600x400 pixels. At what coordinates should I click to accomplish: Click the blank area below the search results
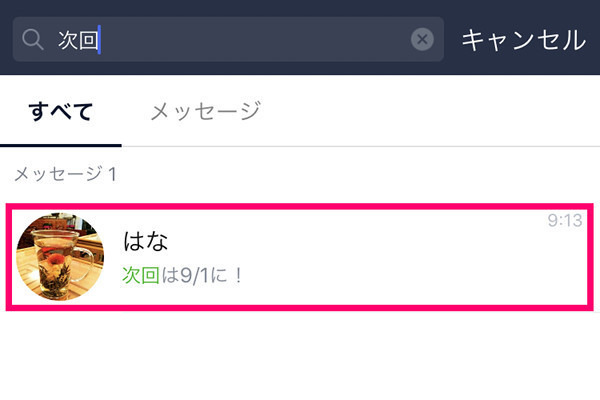[300, 356]
